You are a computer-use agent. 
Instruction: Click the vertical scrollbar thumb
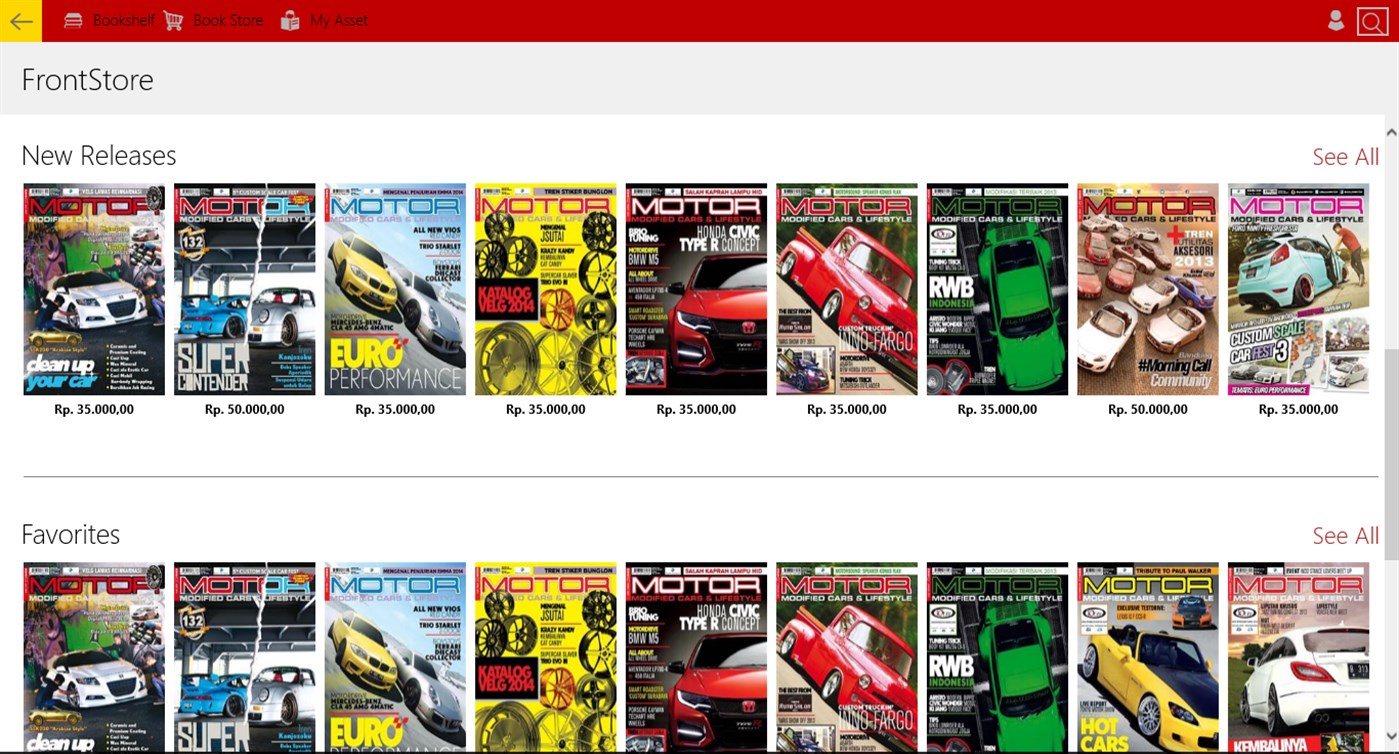[1391, 454]
